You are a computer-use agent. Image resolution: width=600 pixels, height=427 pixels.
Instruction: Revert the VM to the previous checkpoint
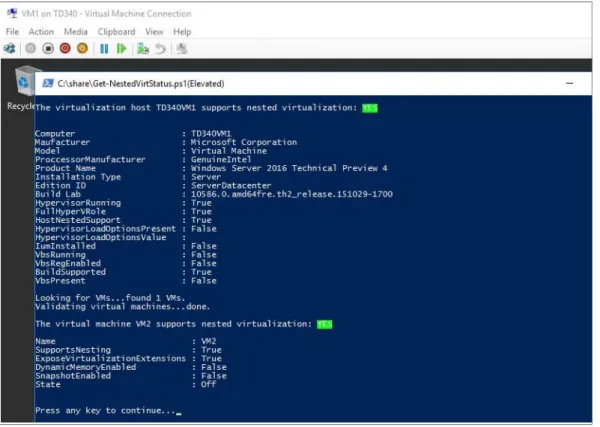click(160, 49)
